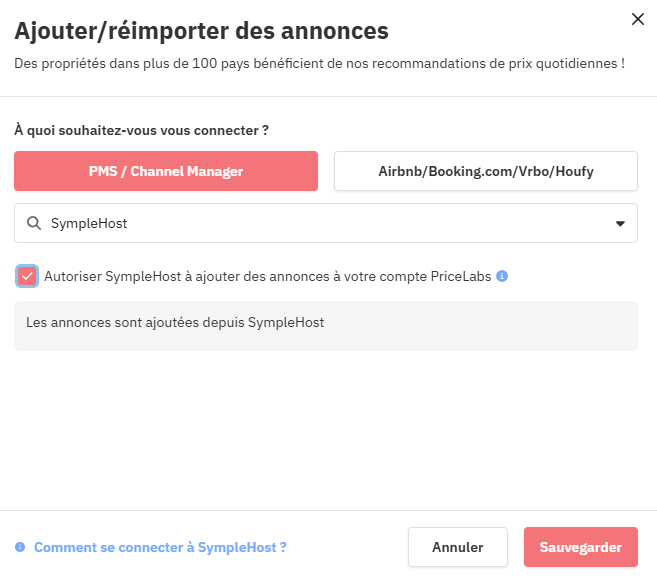Click the Ajouter/réimporter des annonces heading

point(202,31)
